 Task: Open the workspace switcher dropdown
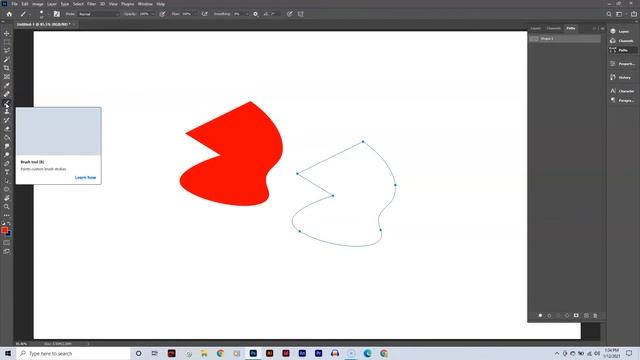(620, 14)
